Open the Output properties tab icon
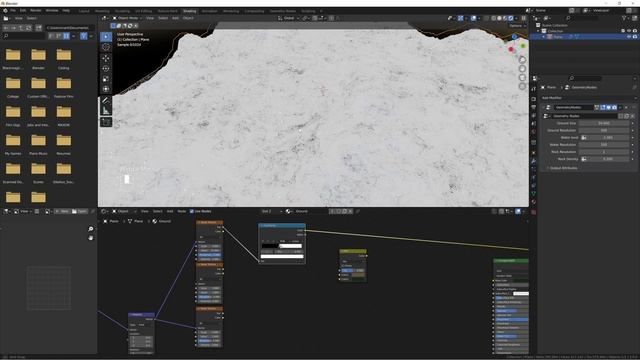Viewport: 640px width, 360px height. pyautogui.click(x=533, y=107)
